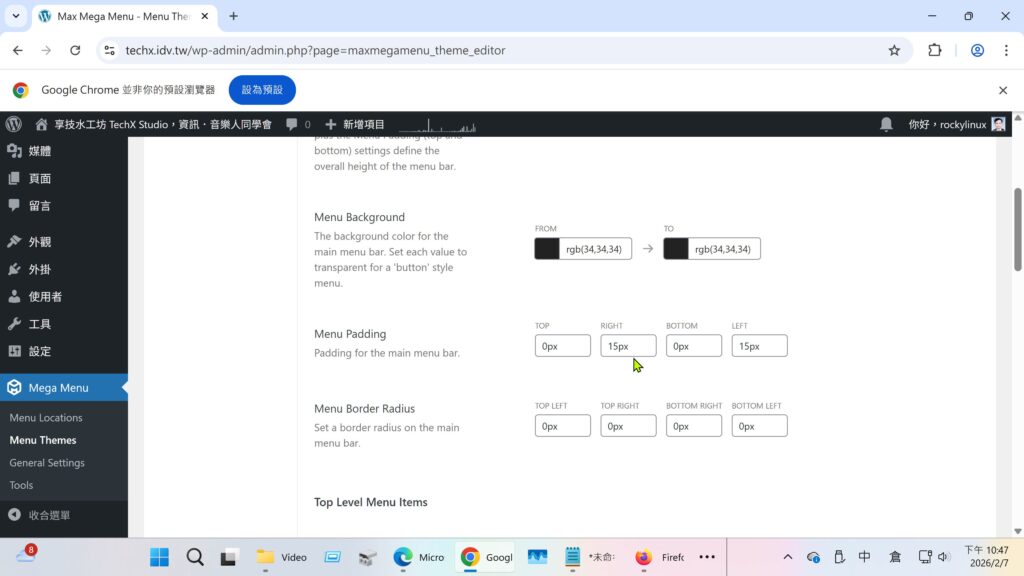Open the Chrome profile avatar icon

pos(977,50)
